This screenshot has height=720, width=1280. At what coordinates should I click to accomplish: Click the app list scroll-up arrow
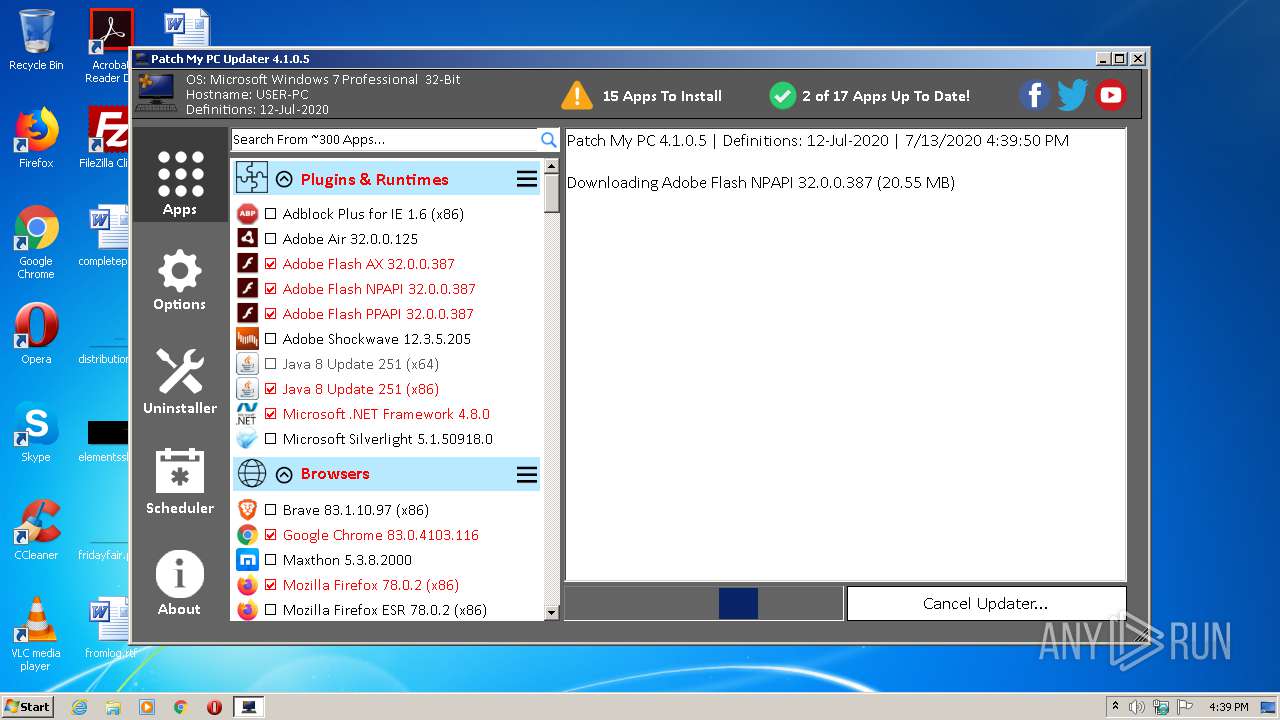(x=552, y=167)
